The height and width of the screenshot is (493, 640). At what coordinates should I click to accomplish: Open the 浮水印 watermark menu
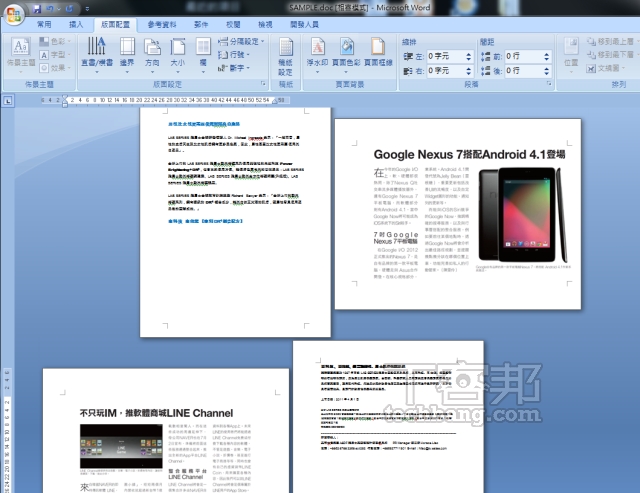click(x=317, y=55)
